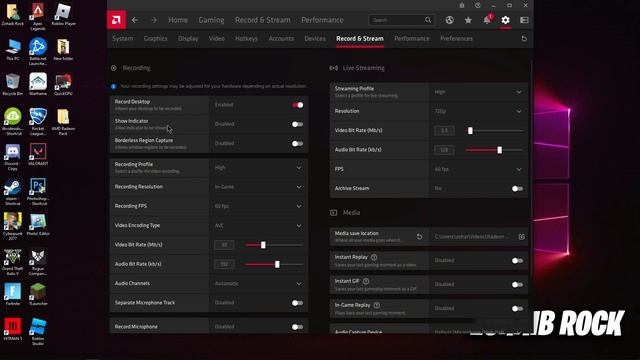Click the search magnifier icon

coord(428,20)
